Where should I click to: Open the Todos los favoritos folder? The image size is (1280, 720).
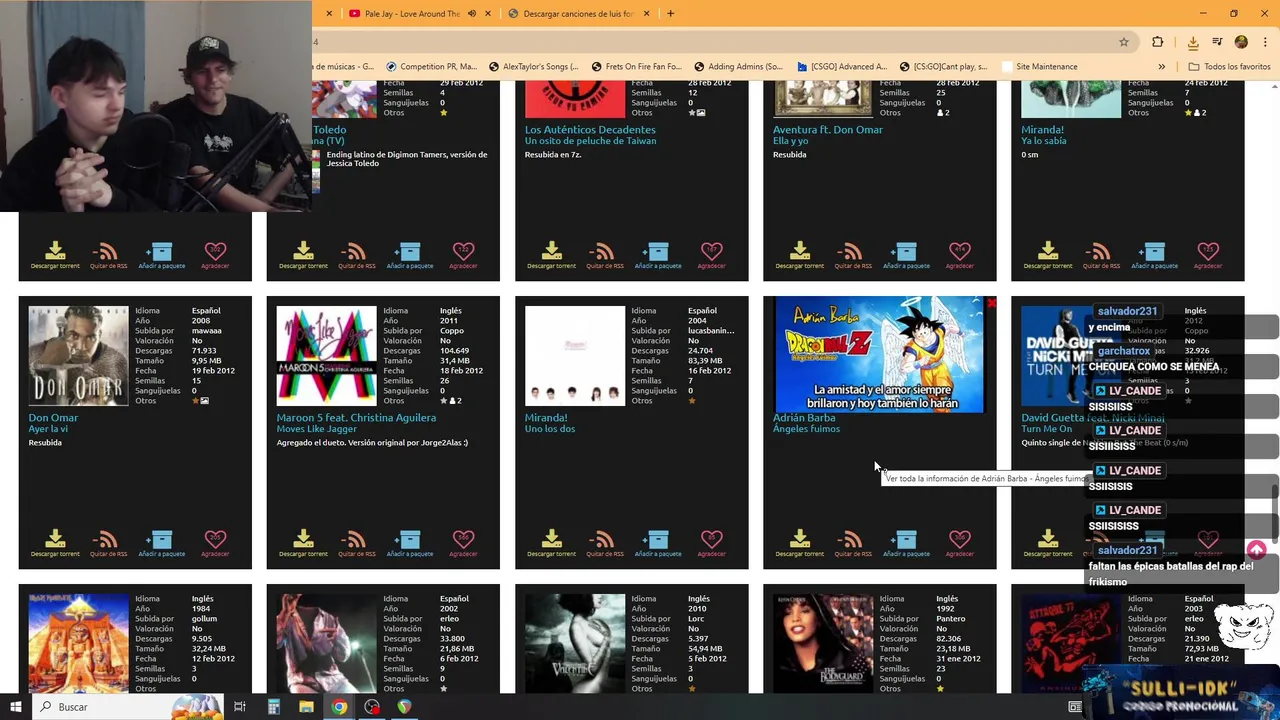pos(1229,67)
